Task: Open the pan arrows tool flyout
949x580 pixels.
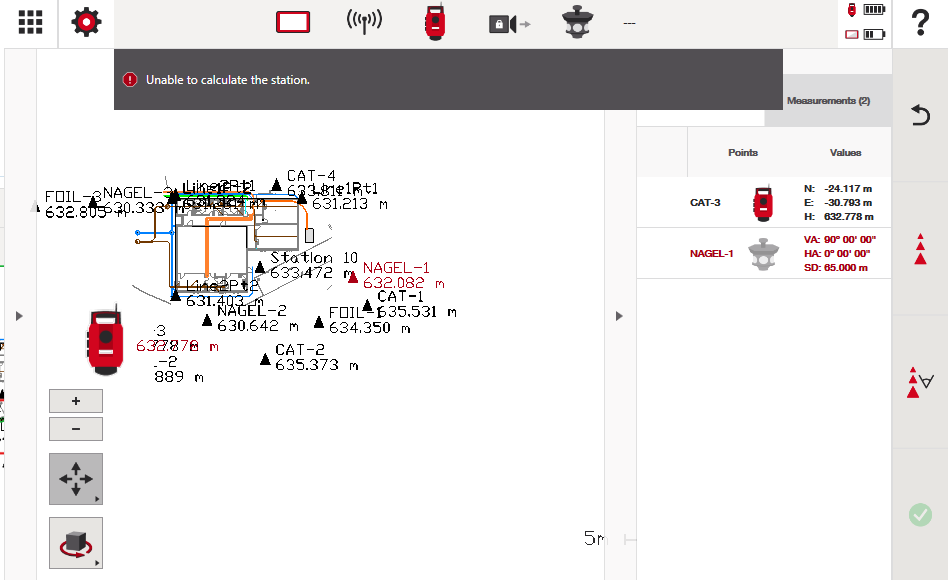Action: click(76, 479)
